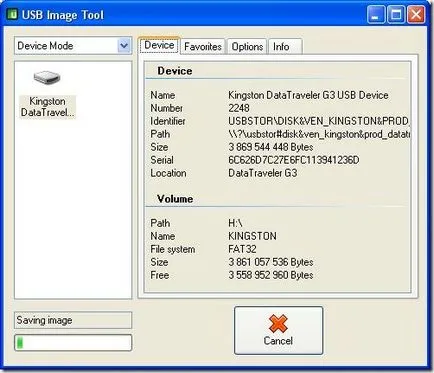Image resolution: width=434 pixels, height=373 pixels.
Task: Open the Options tab
Action: pyautogui.click(x=247, y=46)
